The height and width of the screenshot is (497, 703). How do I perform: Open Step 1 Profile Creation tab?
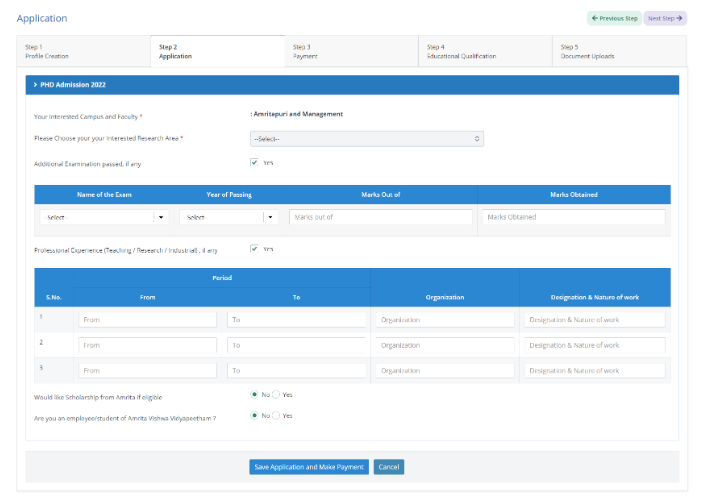tap(84, 51)
